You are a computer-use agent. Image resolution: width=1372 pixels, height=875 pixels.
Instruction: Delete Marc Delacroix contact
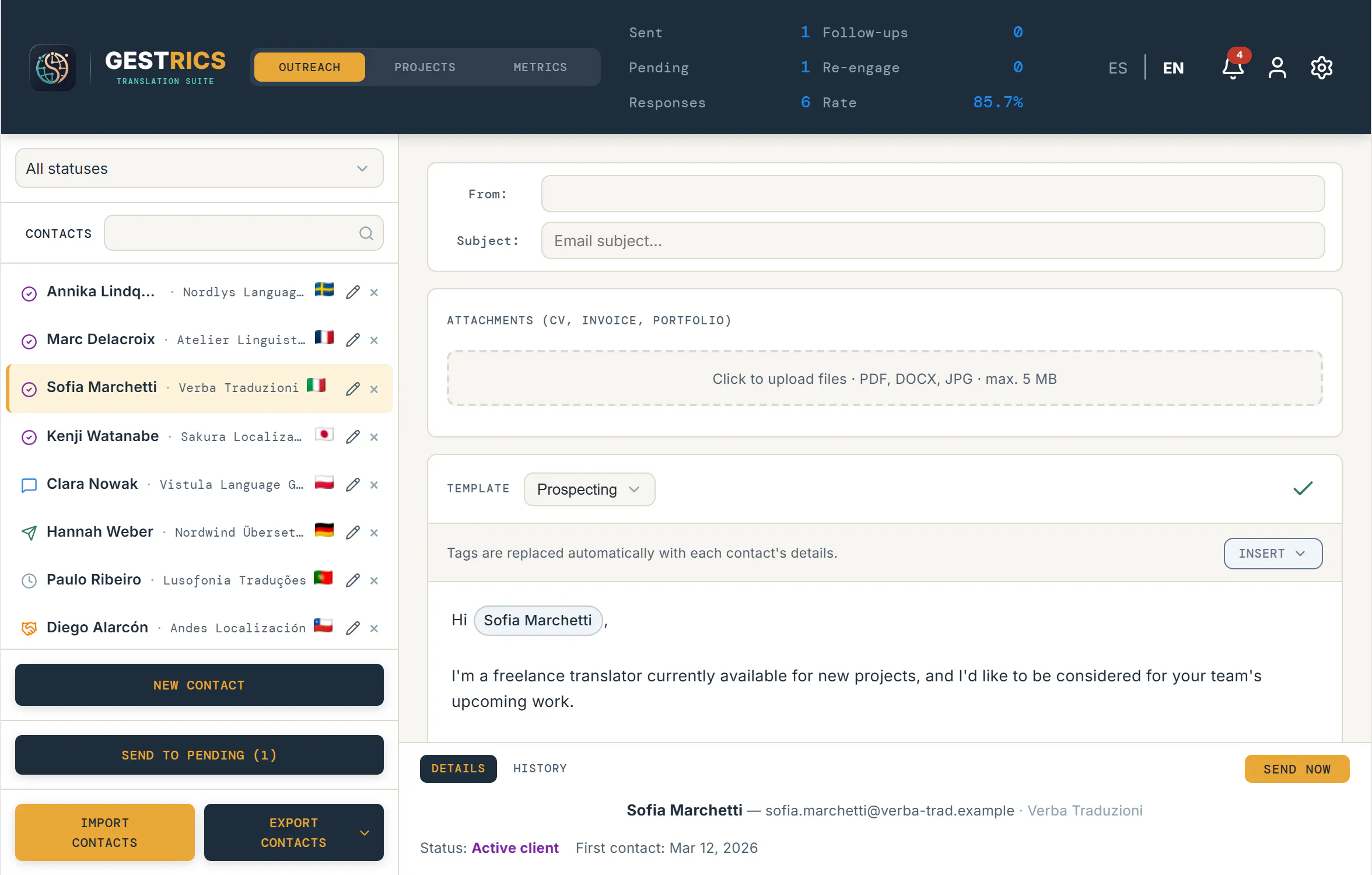pos(374,340)
